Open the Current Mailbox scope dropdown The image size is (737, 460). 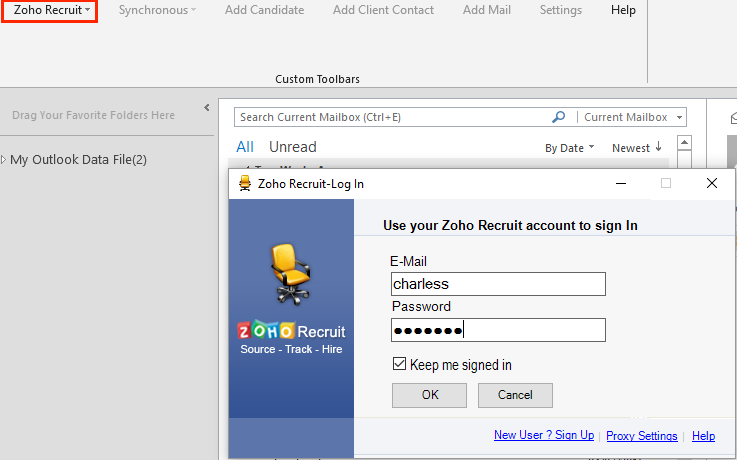coord(632,117)
